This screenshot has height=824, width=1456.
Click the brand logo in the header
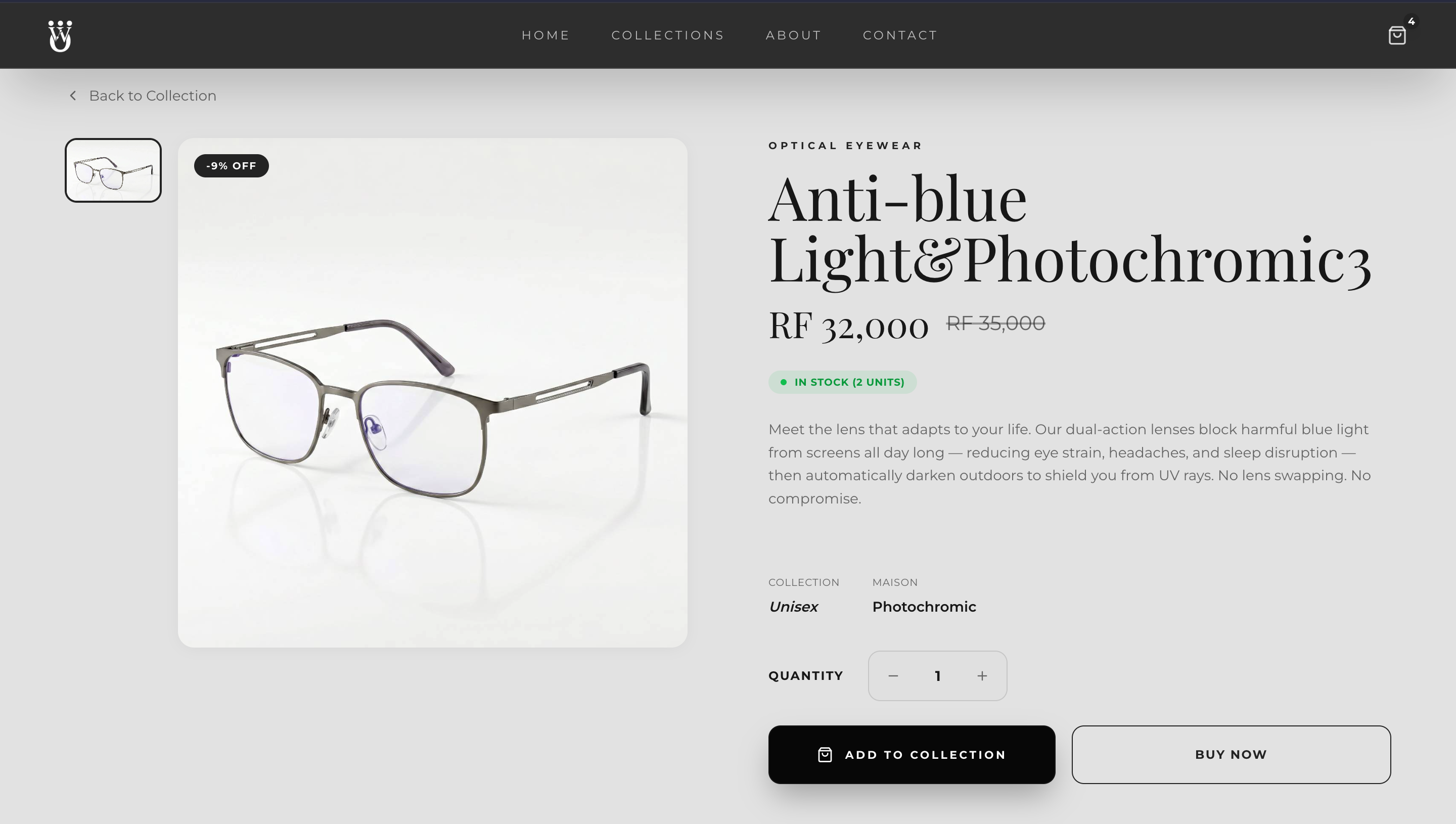61,36
